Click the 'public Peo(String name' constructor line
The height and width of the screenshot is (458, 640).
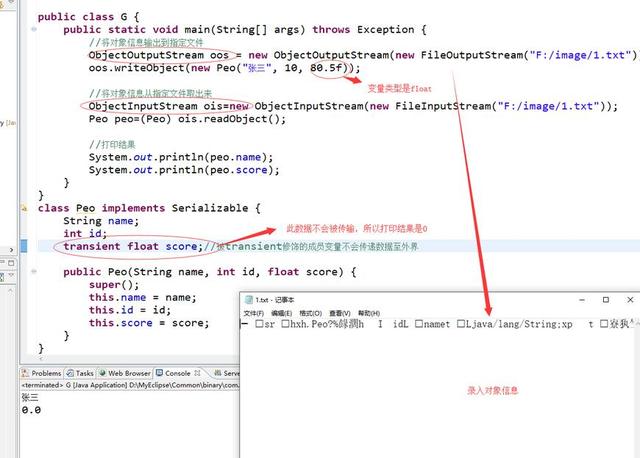pos(210,272)
